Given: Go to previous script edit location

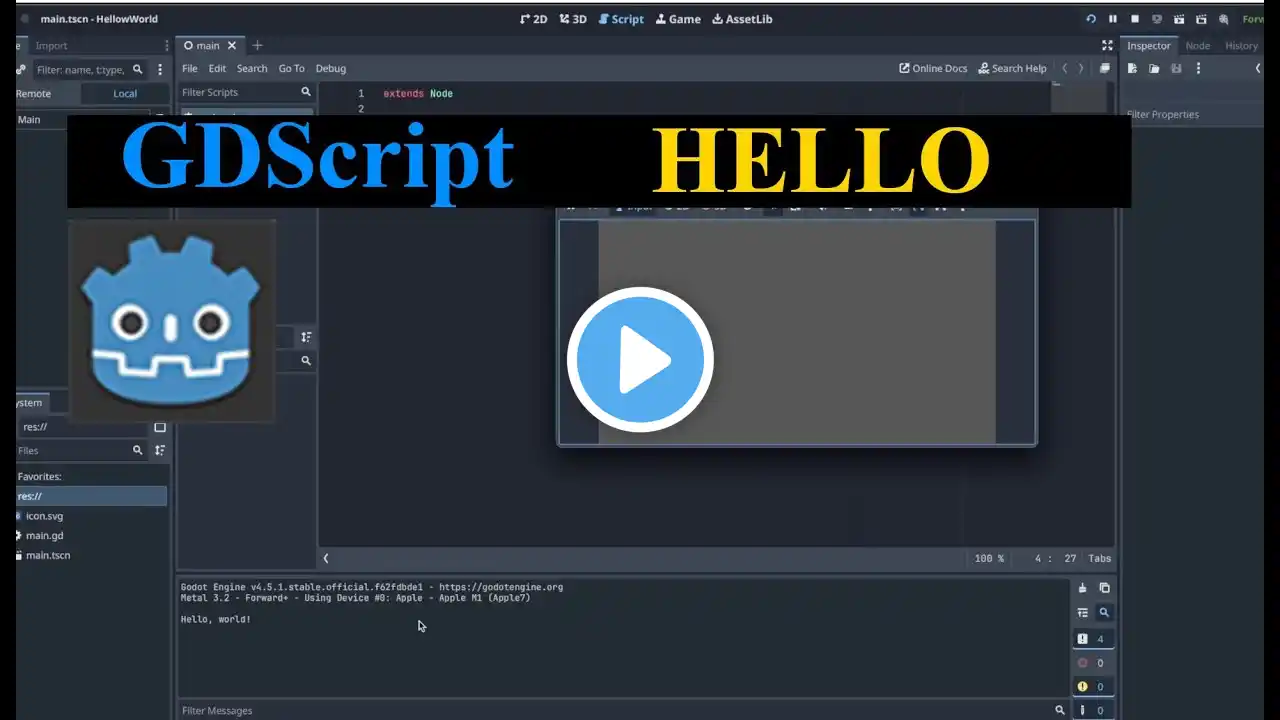Looking at the screenshot, I should click(1064, 68).
